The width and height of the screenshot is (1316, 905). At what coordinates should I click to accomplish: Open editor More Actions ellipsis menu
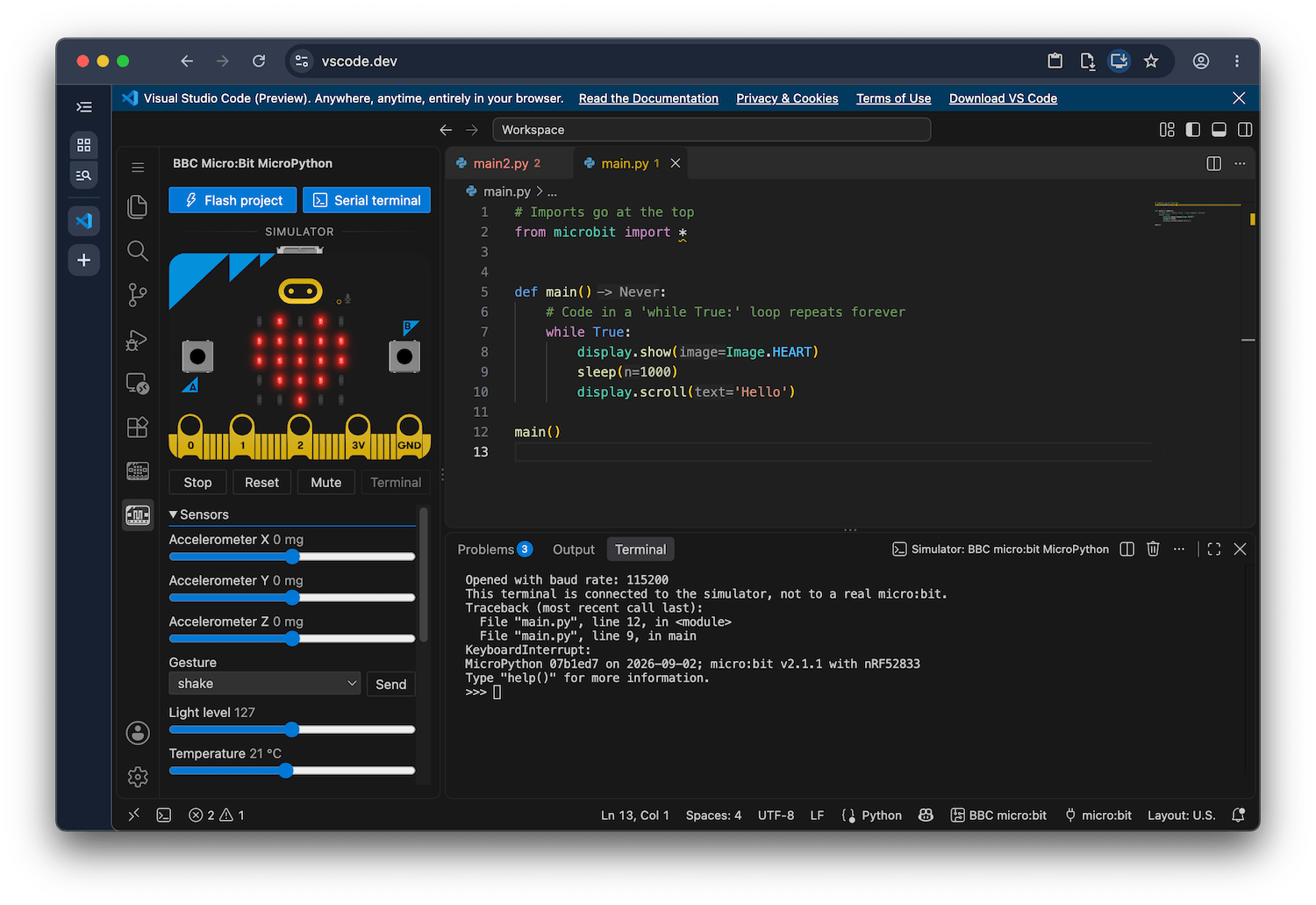pos(1240,163)
